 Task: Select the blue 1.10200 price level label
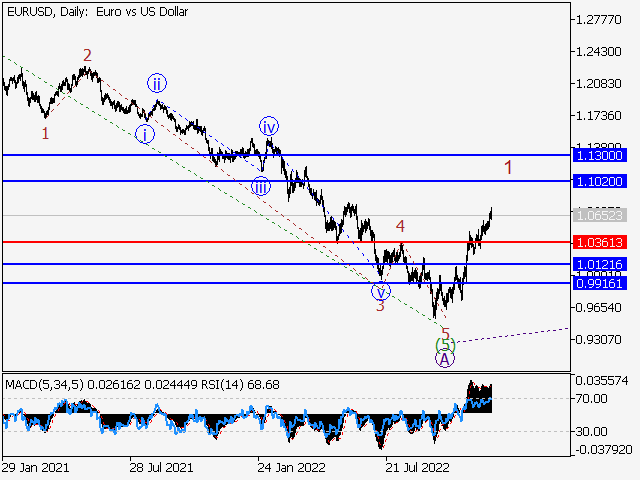tap(600, 181)
